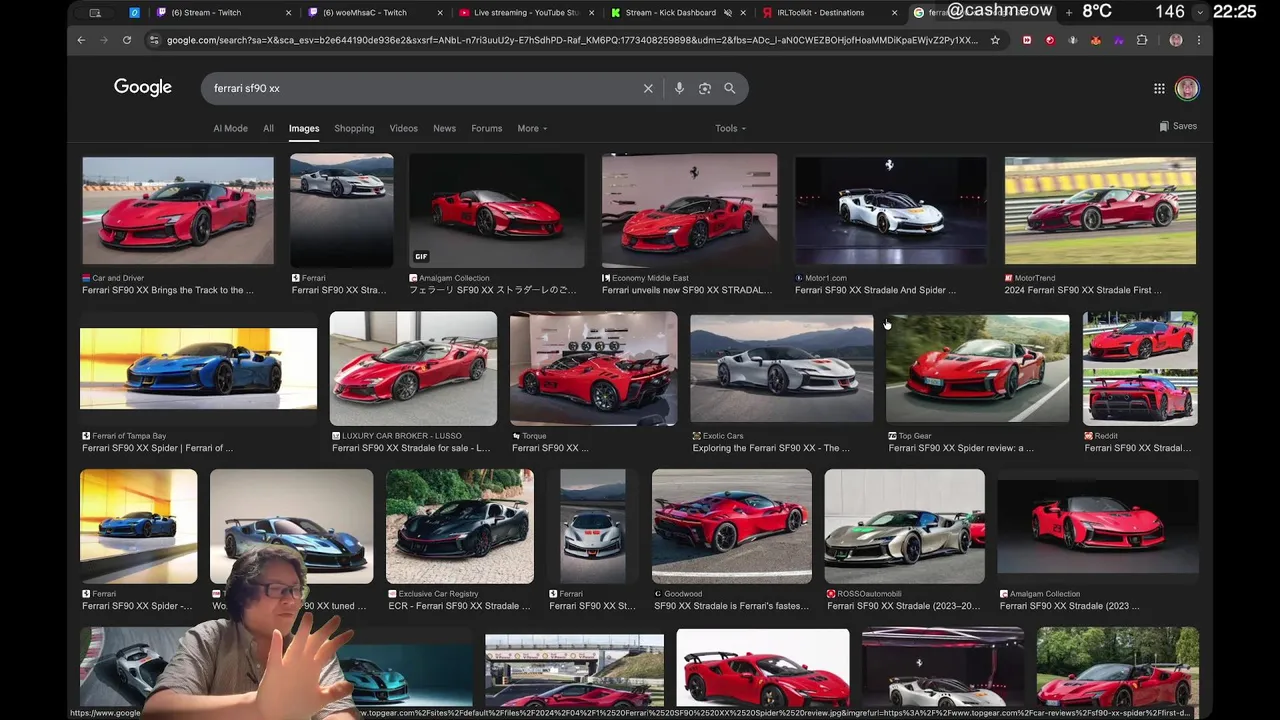Go forward with the browser forward arrow
Screen dimensions: 1280x720
tap(104, 40)
